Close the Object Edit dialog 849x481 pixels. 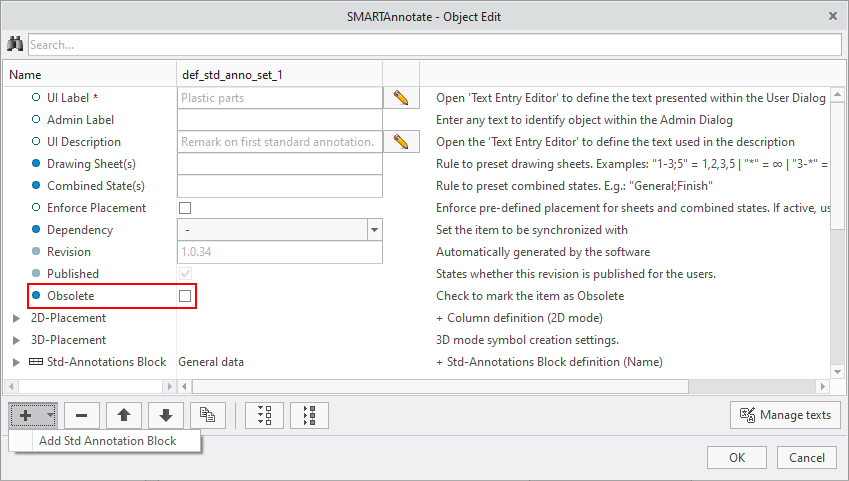coord(833,16)
